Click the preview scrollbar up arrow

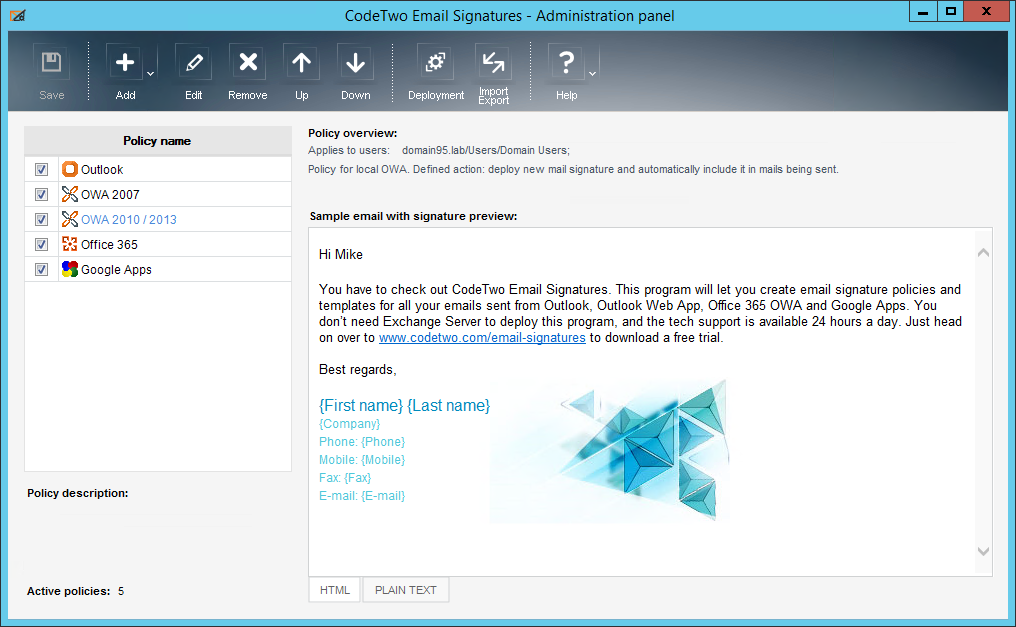[x=983, y=253]
